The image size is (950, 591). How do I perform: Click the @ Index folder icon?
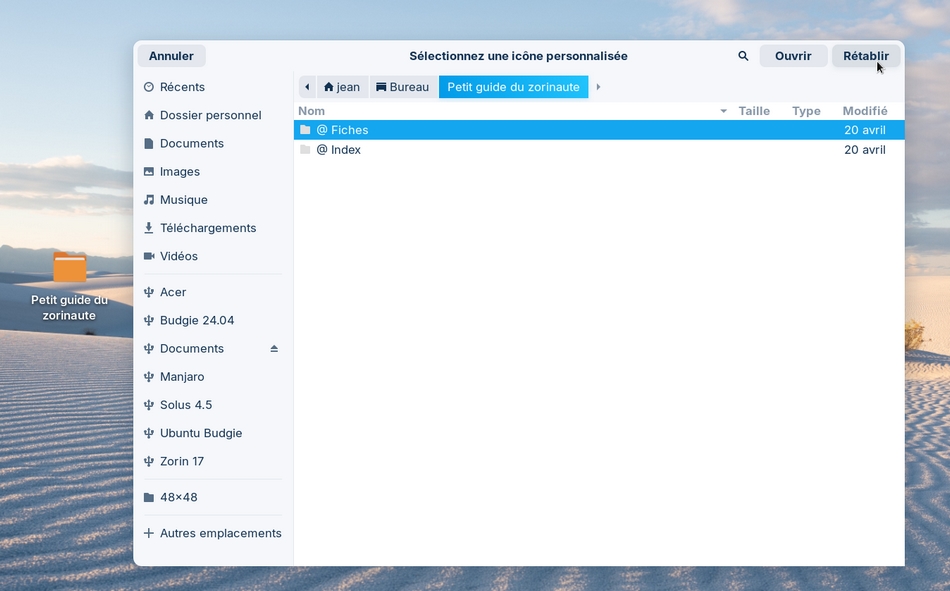[305, 150]
